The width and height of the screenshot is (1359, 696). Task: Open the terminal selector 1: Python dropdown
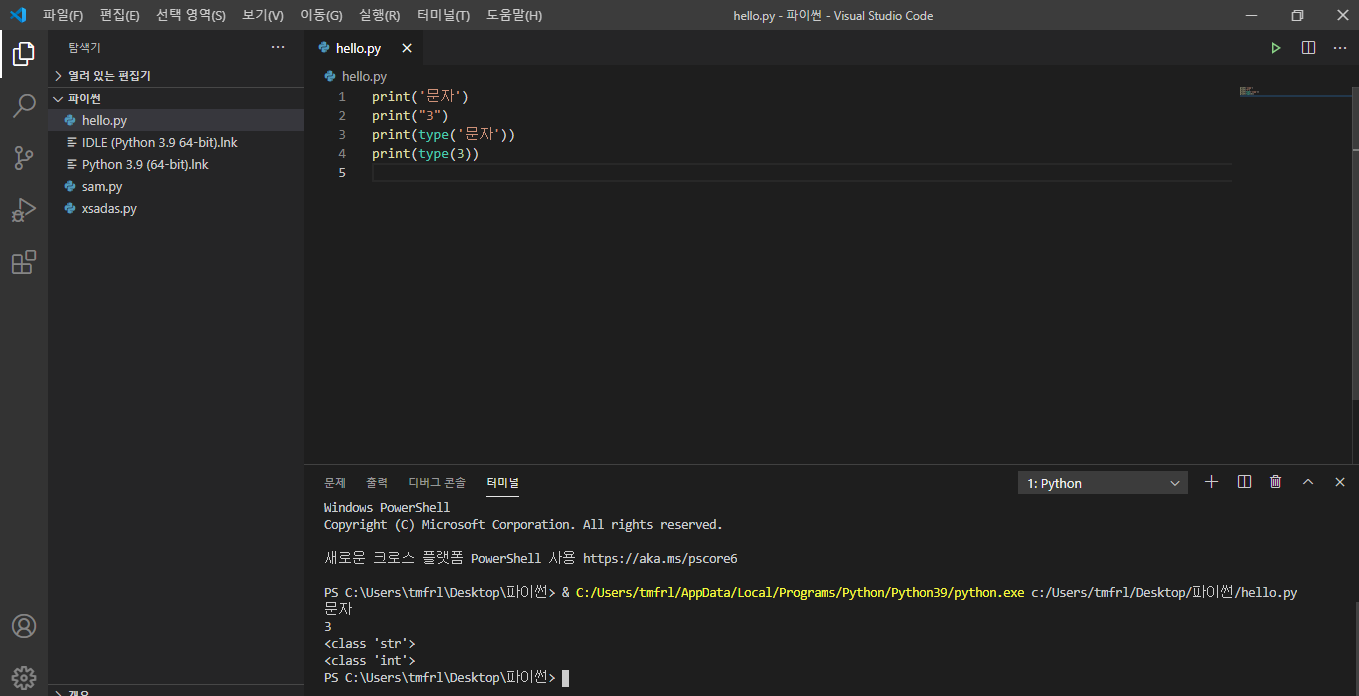click(1103, 483)
